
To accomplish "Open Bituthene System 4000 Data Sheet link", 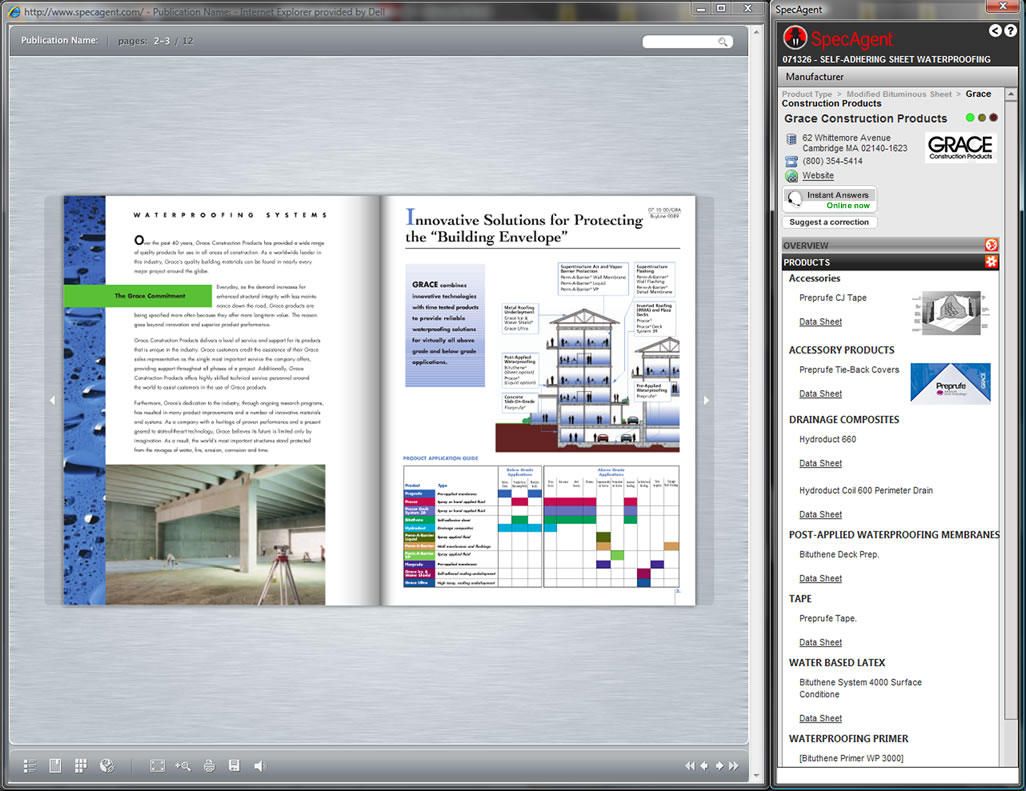I will (820, 718).
